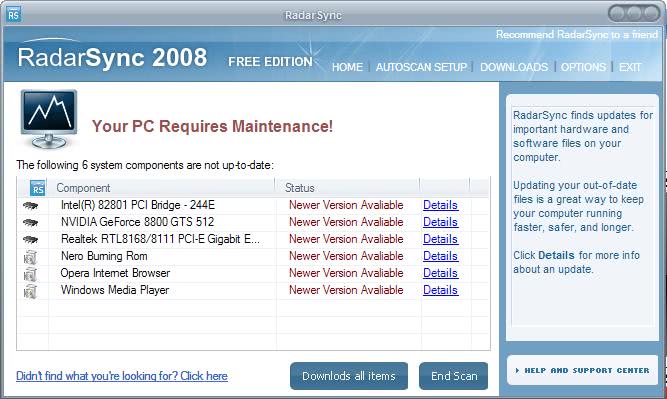The image size is (667, 399).
Task: Click Your PC Requires Maintenance heading
Action: pos(212,127)
